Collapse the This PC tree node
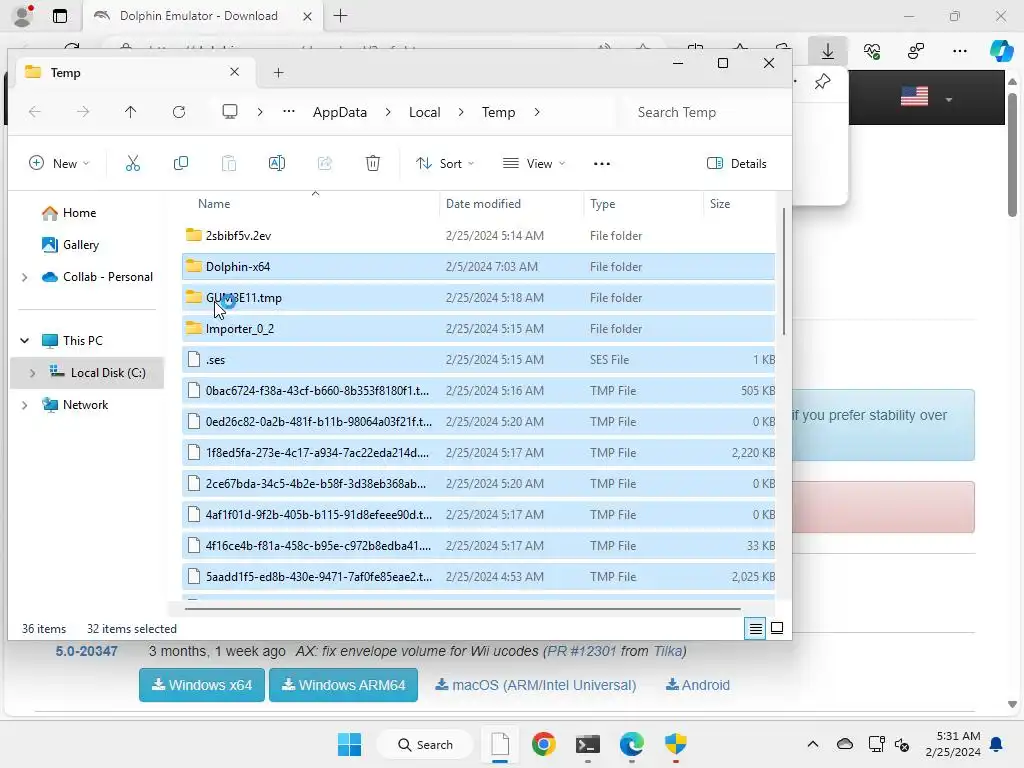 (x=25, y=341)
